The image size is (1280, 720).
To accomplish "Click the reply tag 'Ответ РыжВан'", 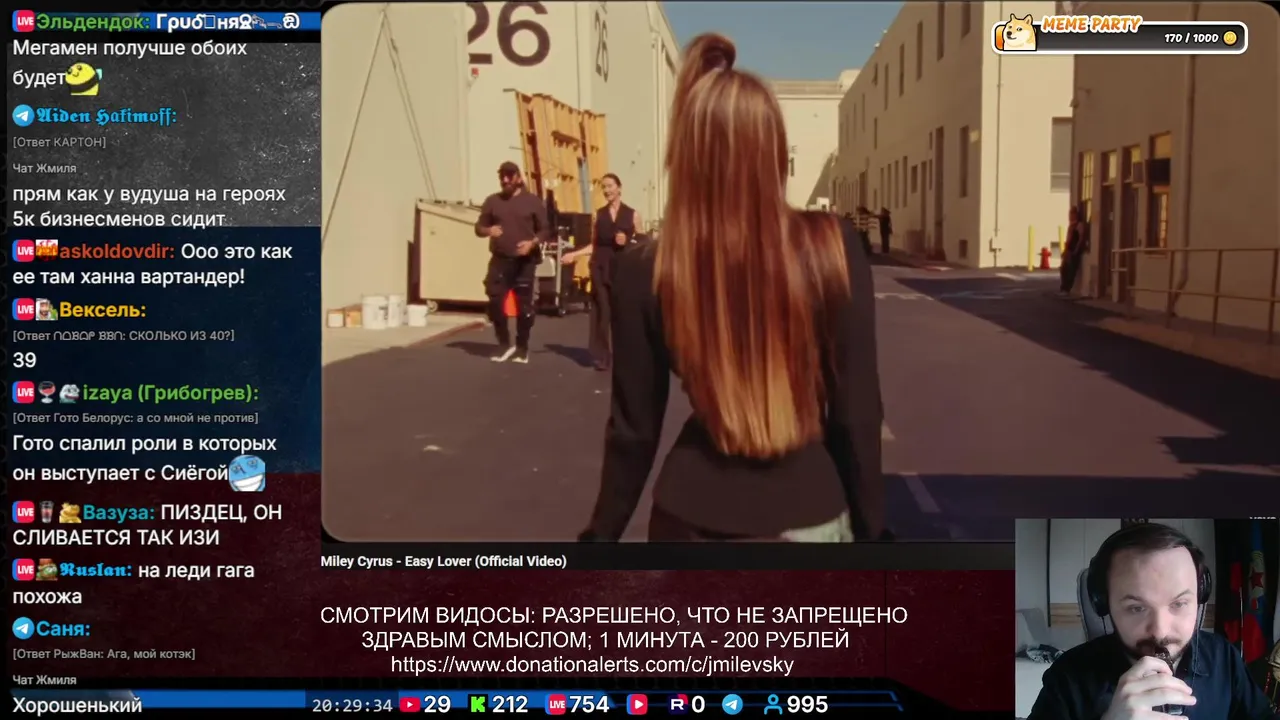I will coord(104,654).
